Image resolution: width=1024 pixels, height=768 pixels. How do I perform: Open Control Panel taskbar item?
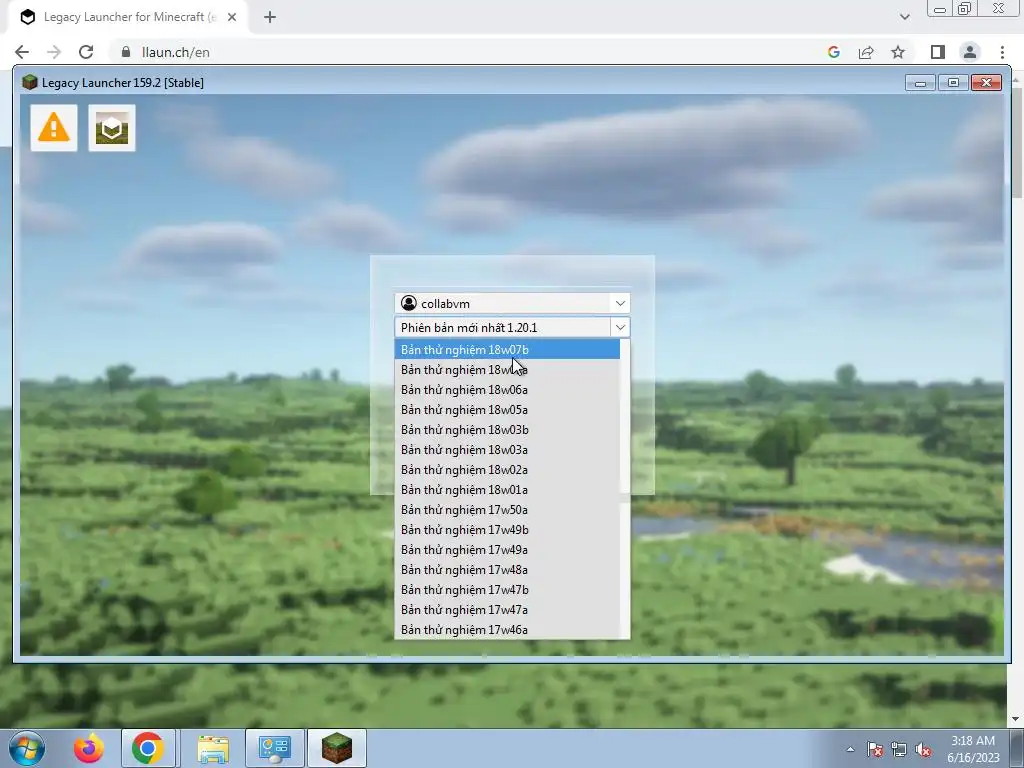click(275, 748)
